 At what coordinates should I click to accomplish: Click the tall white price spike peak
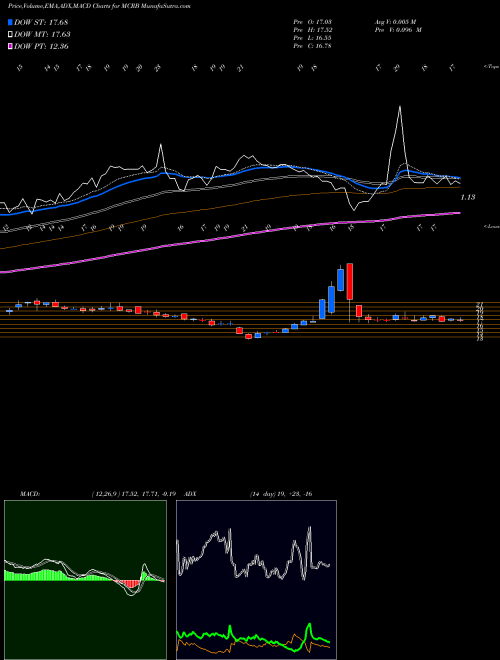[399, 107]
